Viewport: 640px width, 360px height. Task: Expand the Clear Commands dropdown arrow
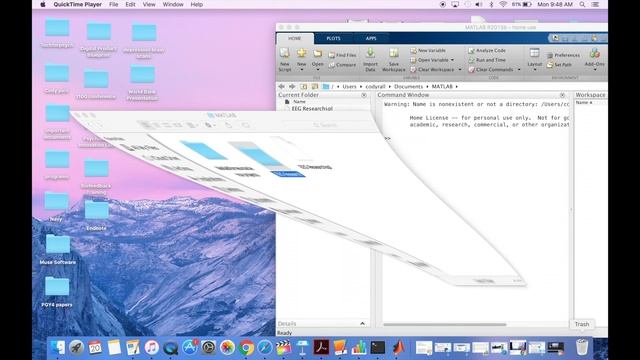(x=519, y=70)
